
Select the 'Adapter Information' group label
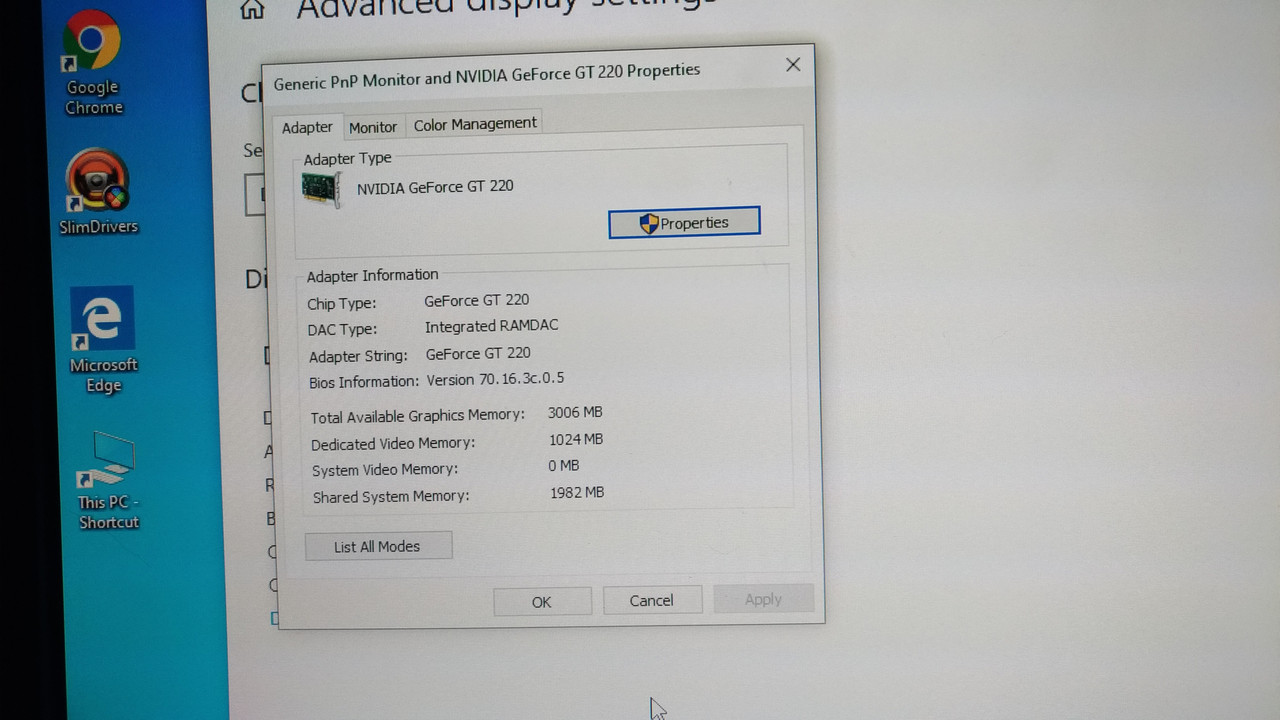(372, 275)
